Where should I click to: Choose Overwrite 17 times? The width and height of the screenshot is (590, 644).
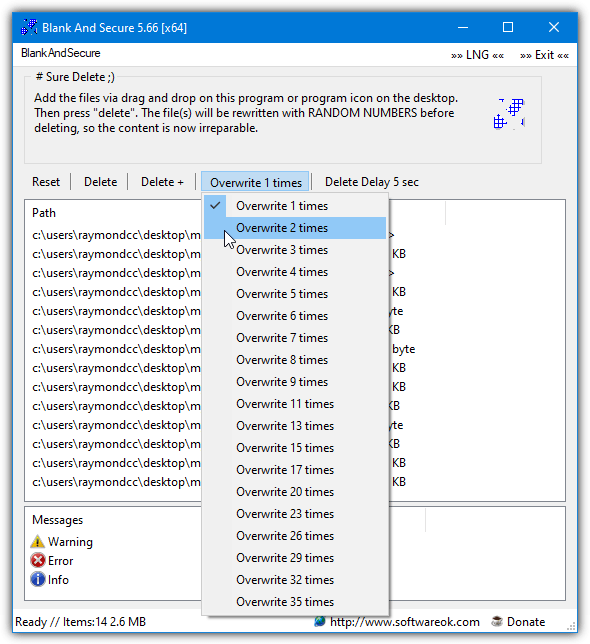click(x=295, y=470)
